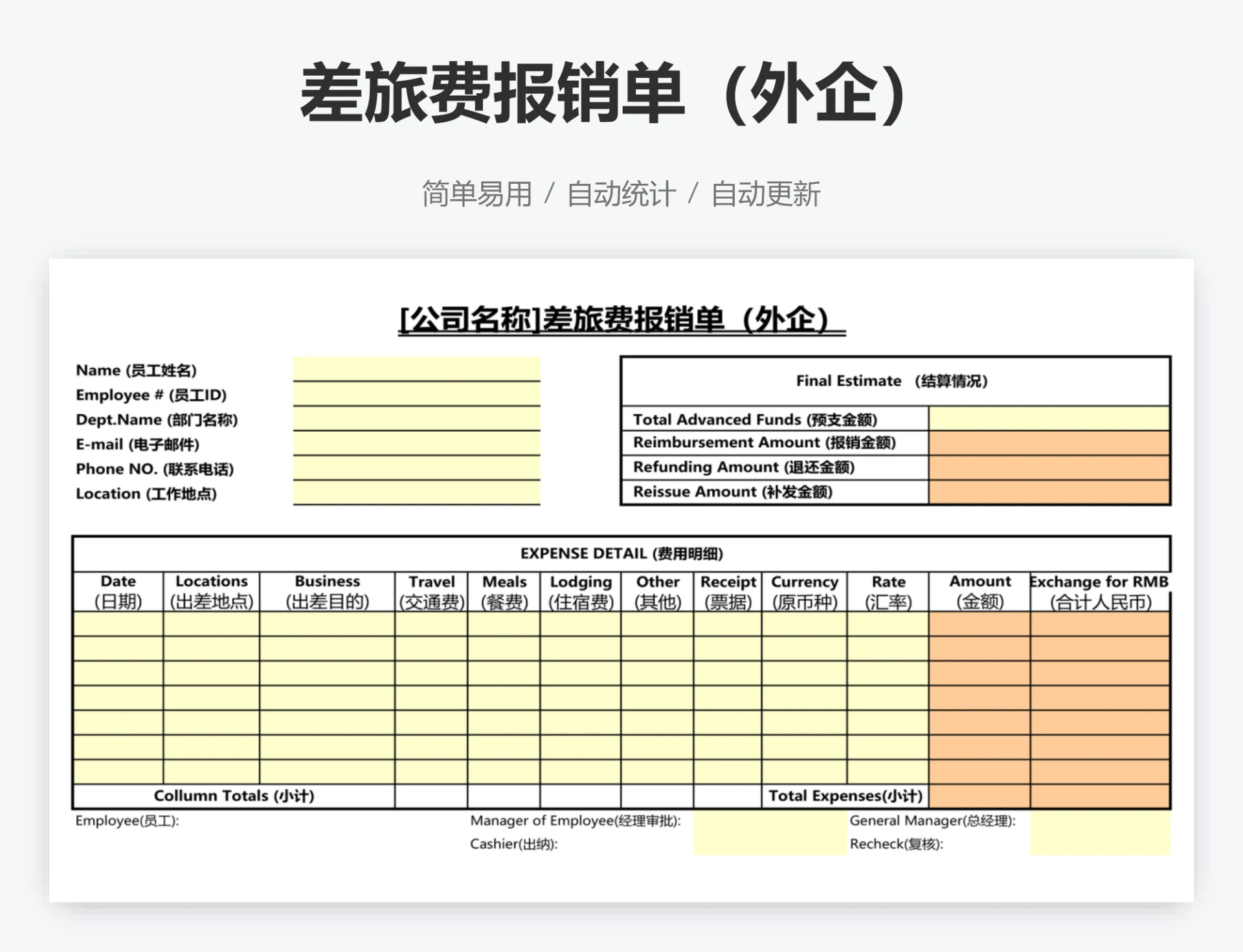Click the Total Advanced Funds amount cell

pyautogui.click(x=1052, y=420)
